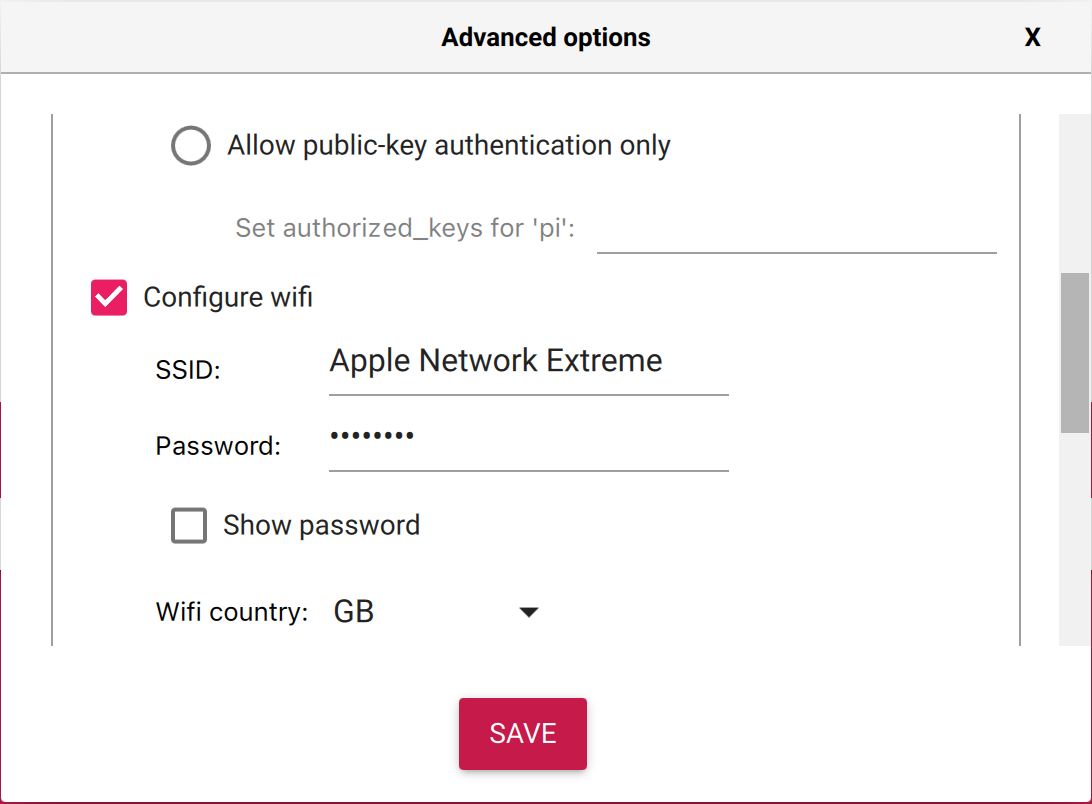The image size is (1092, 804).
Task: Click the GB country value
Action: click(x=354, y=612)
